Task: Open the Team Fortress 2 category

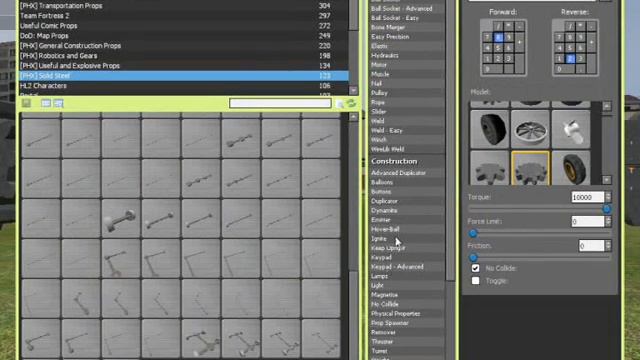Action: coord(184,16)
